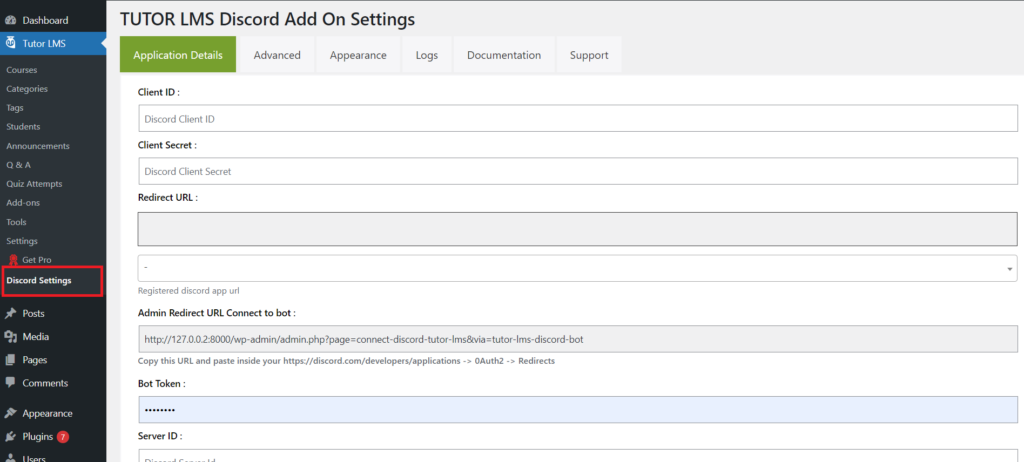Screen dimensions: 1024x462
Task: Open the Support tab
Action: 589,55
